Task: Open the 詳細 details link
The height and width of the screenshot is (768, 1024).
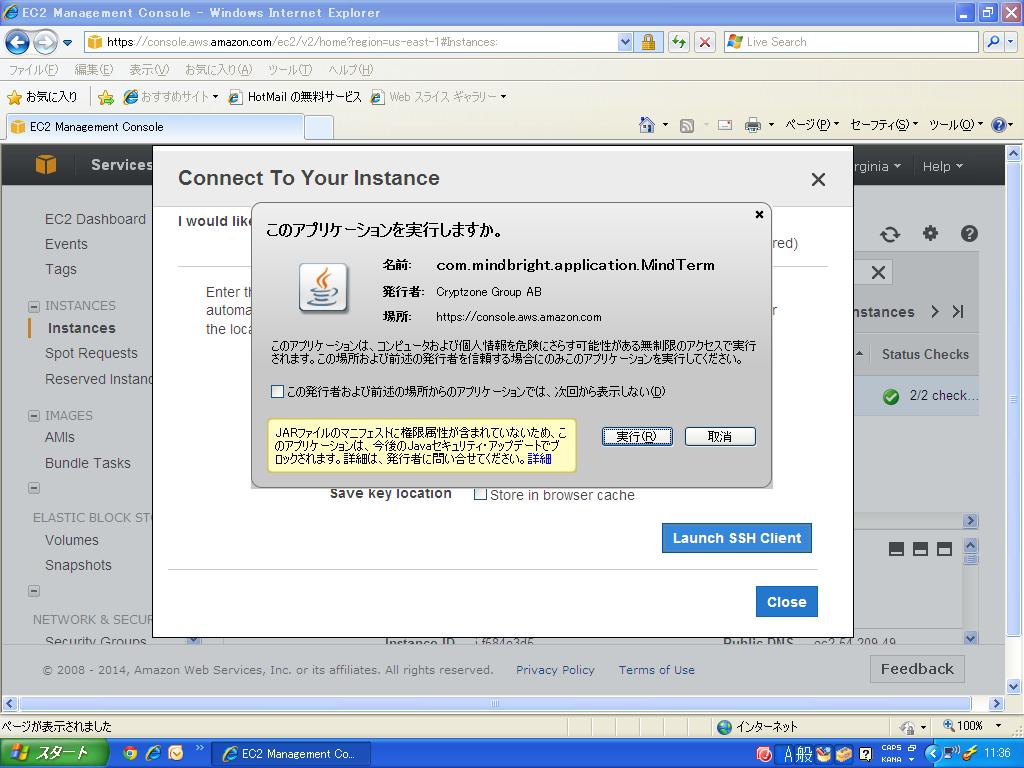Action: pyautogui.click(x=539, y=458)
